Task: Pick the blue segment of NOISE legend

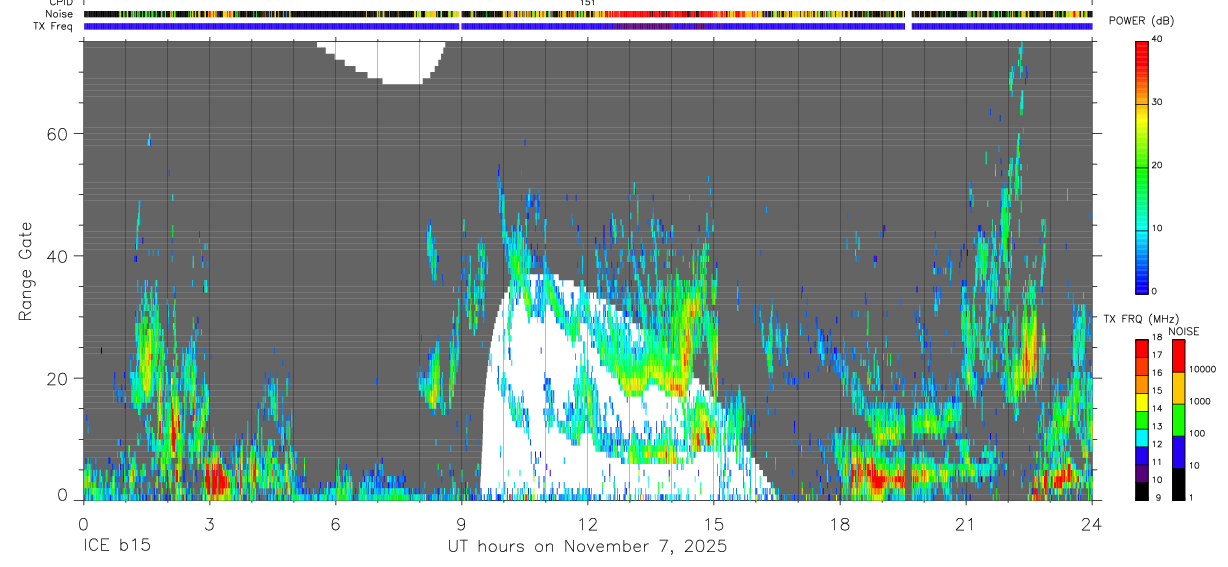Action: tap(1178, 452)
